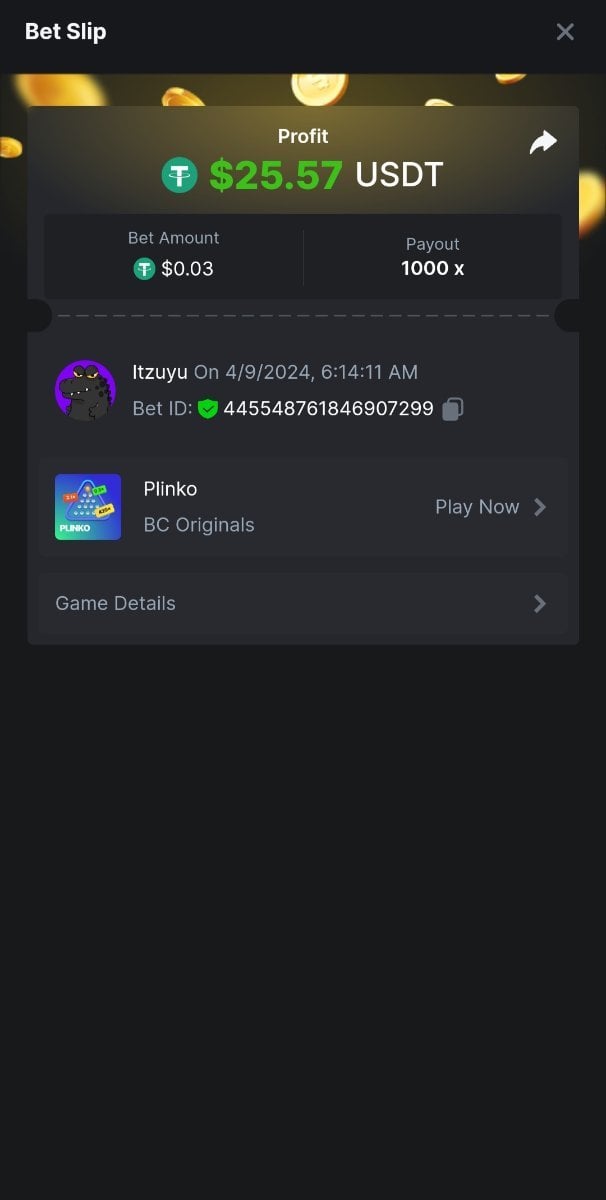Close the Bet Slip panel
Image resolution: width=606 pixels, height=1200 pixels.
(x=565, y=32)
